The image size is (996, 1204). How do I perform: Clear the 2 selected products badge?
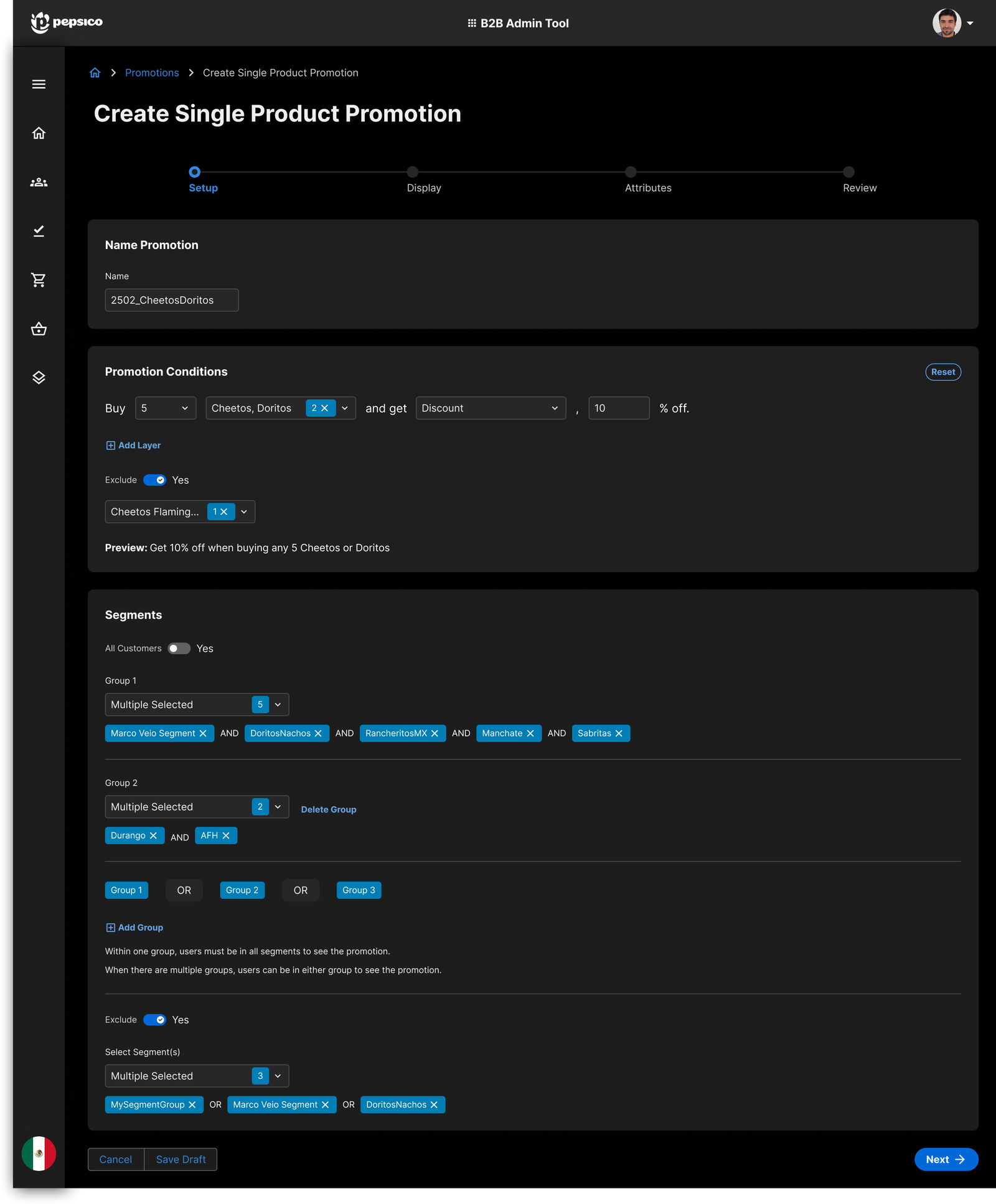point(324,408)
